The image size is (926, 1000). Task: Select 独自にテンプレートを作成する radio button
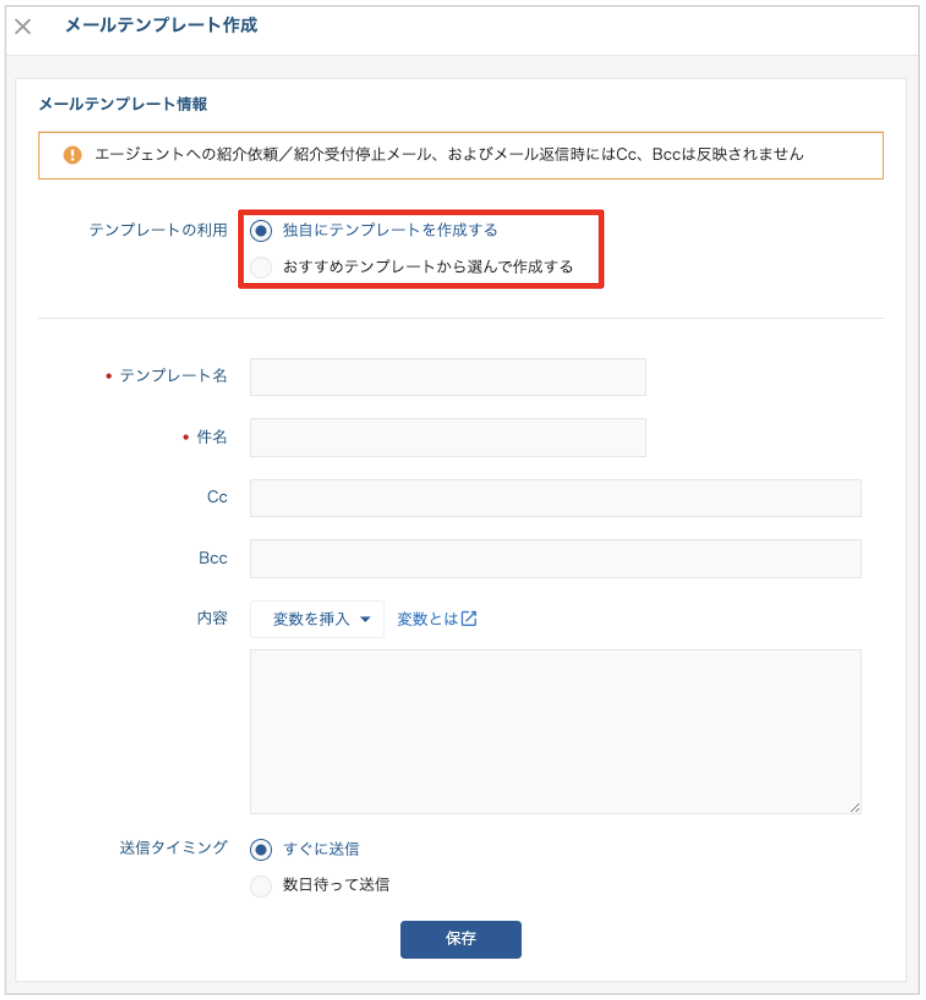pyautogui.click(x=261, y=230)
